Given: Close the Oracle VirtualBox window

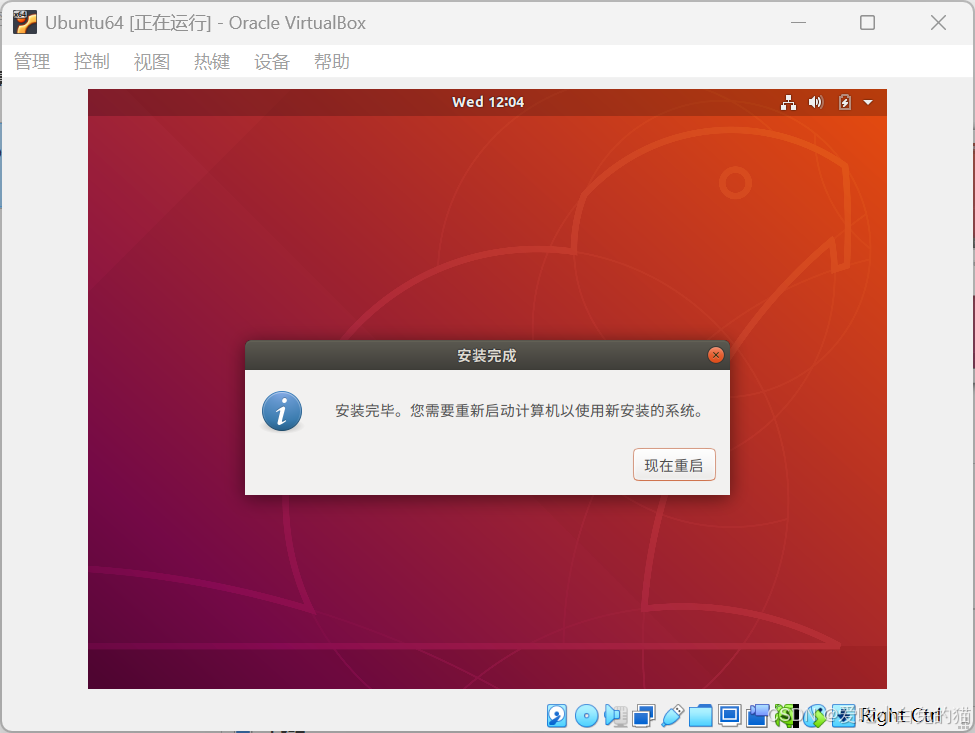Looking at the screenshot, I should [x=938, y=22].
